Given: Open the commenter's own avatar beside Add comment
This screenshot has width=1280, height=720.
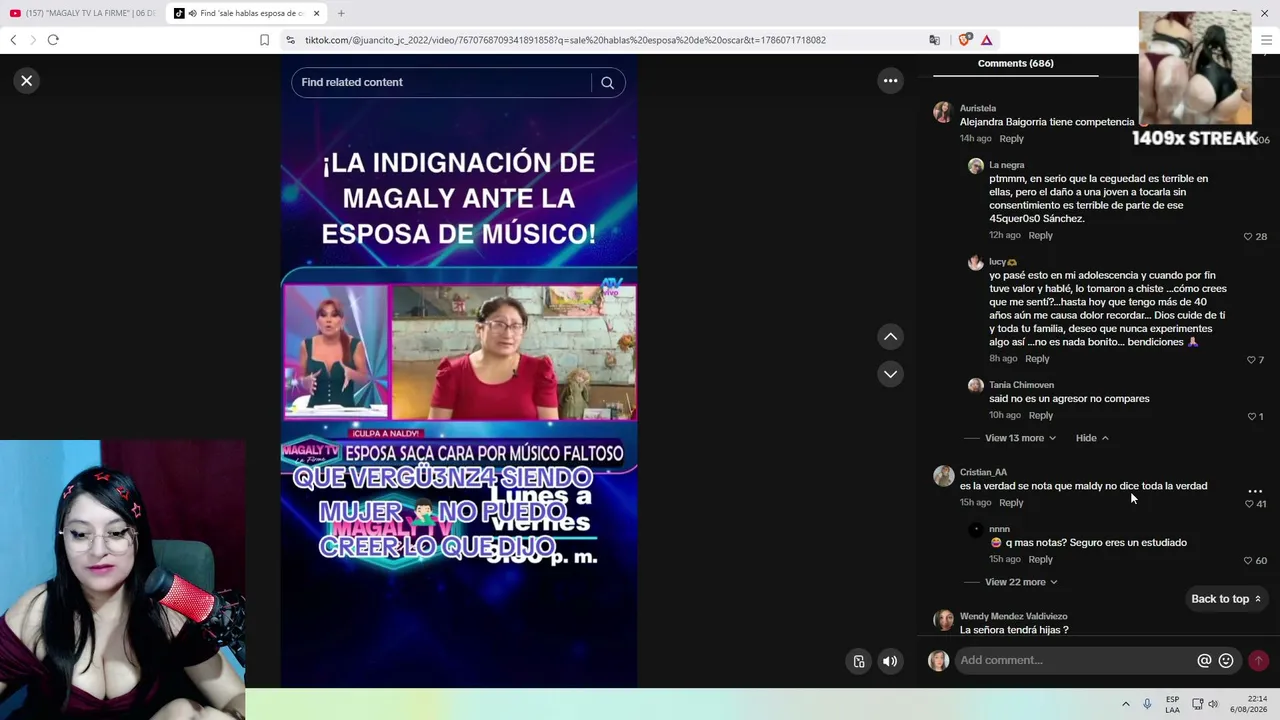Looking at the screenshot, I should (938, 661).
